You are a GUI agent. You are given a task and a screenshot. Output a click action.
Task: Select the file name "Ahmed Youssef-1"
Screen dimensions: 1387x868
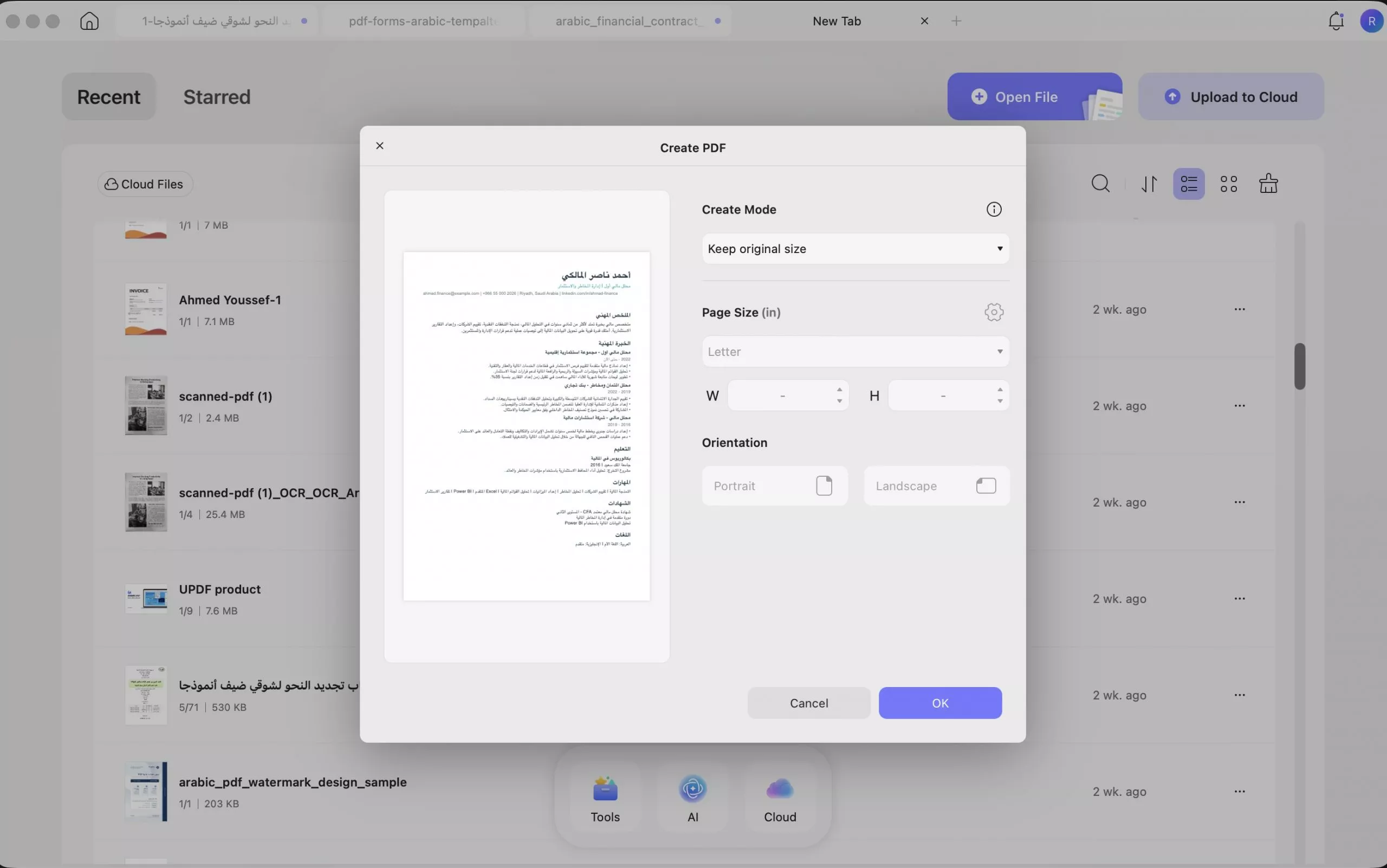230,300
